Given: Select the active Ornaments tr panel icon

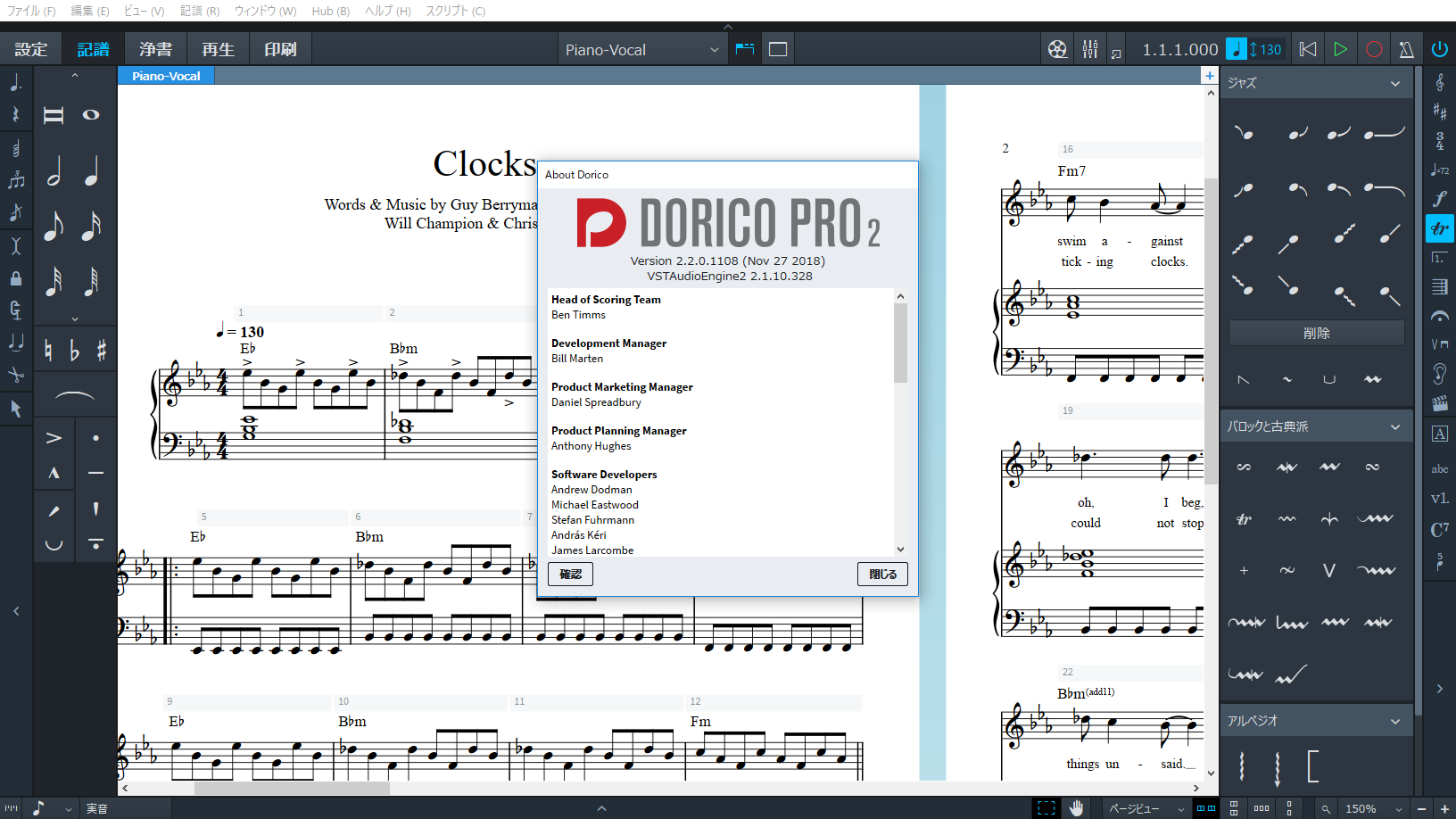Looking at the screenshot, I should point(1440,228).
